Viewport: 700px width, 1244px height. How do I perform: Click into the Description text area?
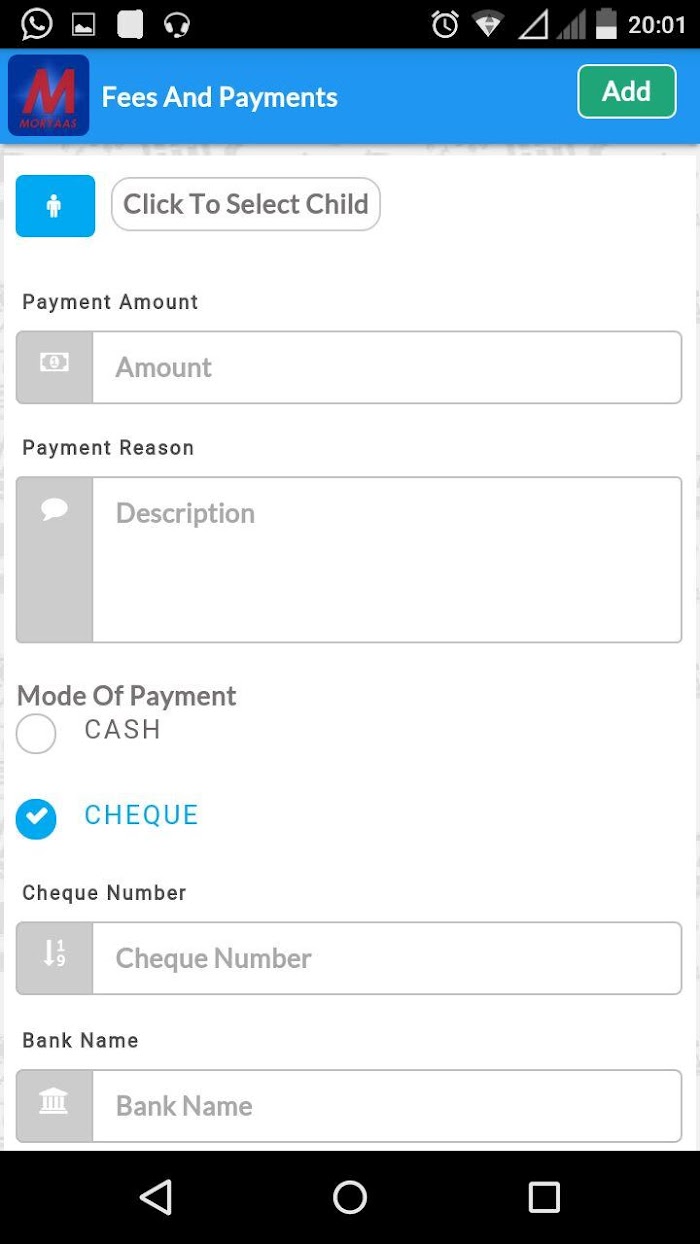tap(387, 559)
